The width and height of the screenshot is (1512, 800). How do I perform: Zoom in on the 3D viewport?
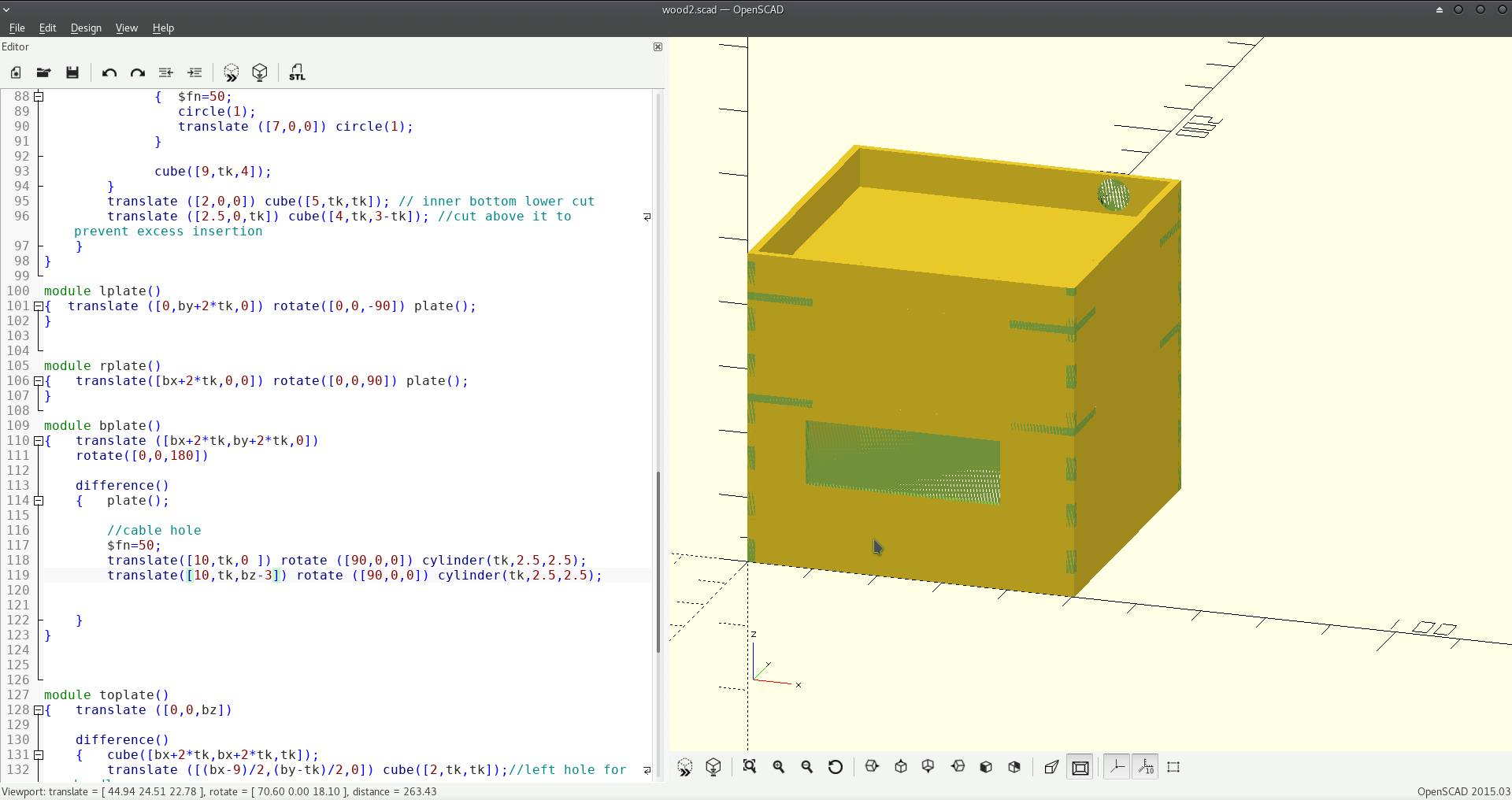[x=779, y=767]
